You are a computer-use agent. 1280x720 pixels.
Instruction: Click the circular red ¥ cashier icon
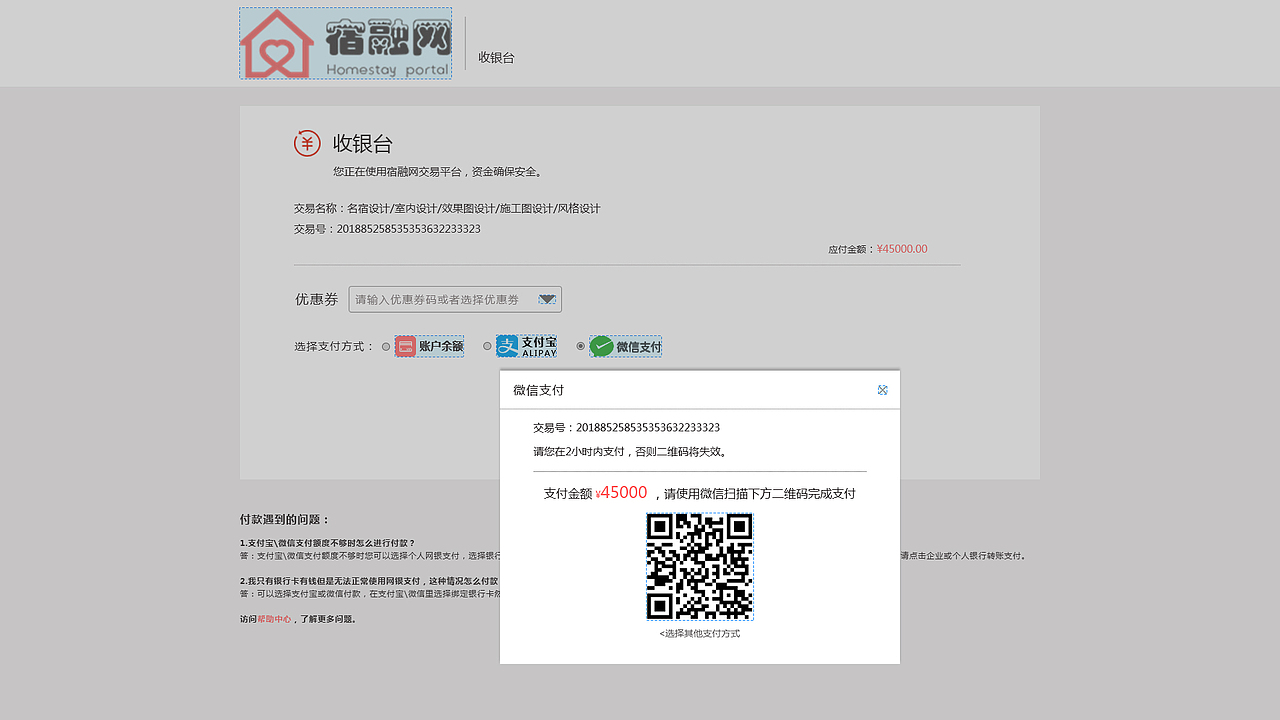tap(307, 143)
